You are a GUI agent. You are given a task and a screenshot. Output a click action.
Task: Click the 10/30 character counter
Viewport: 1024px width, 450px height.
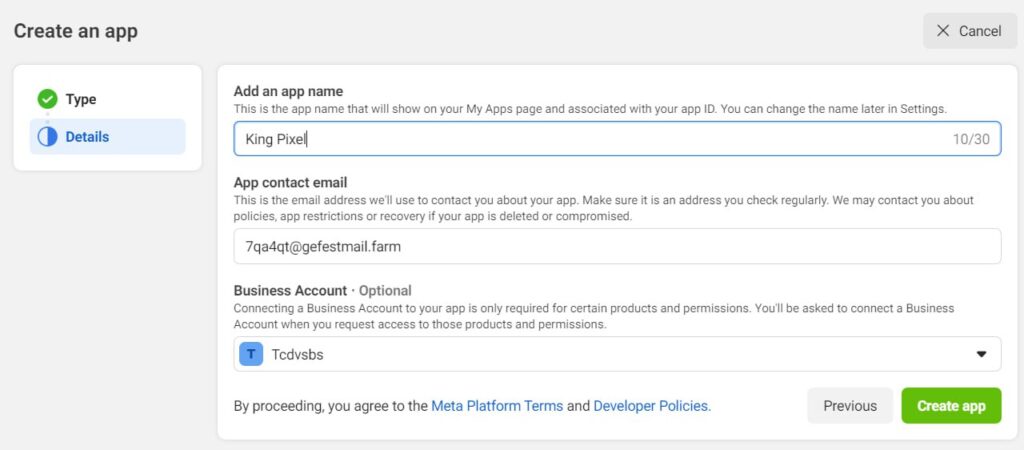click(x=971, y=139)
